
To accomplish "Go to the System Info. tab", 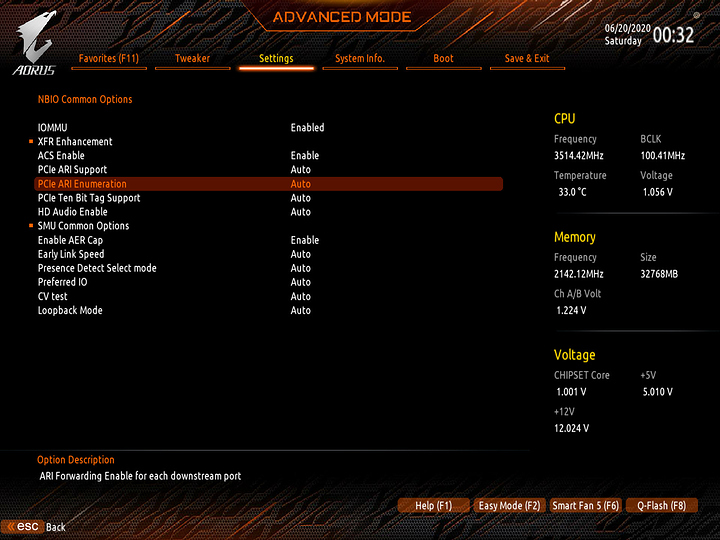I will (x=360, y=59).
